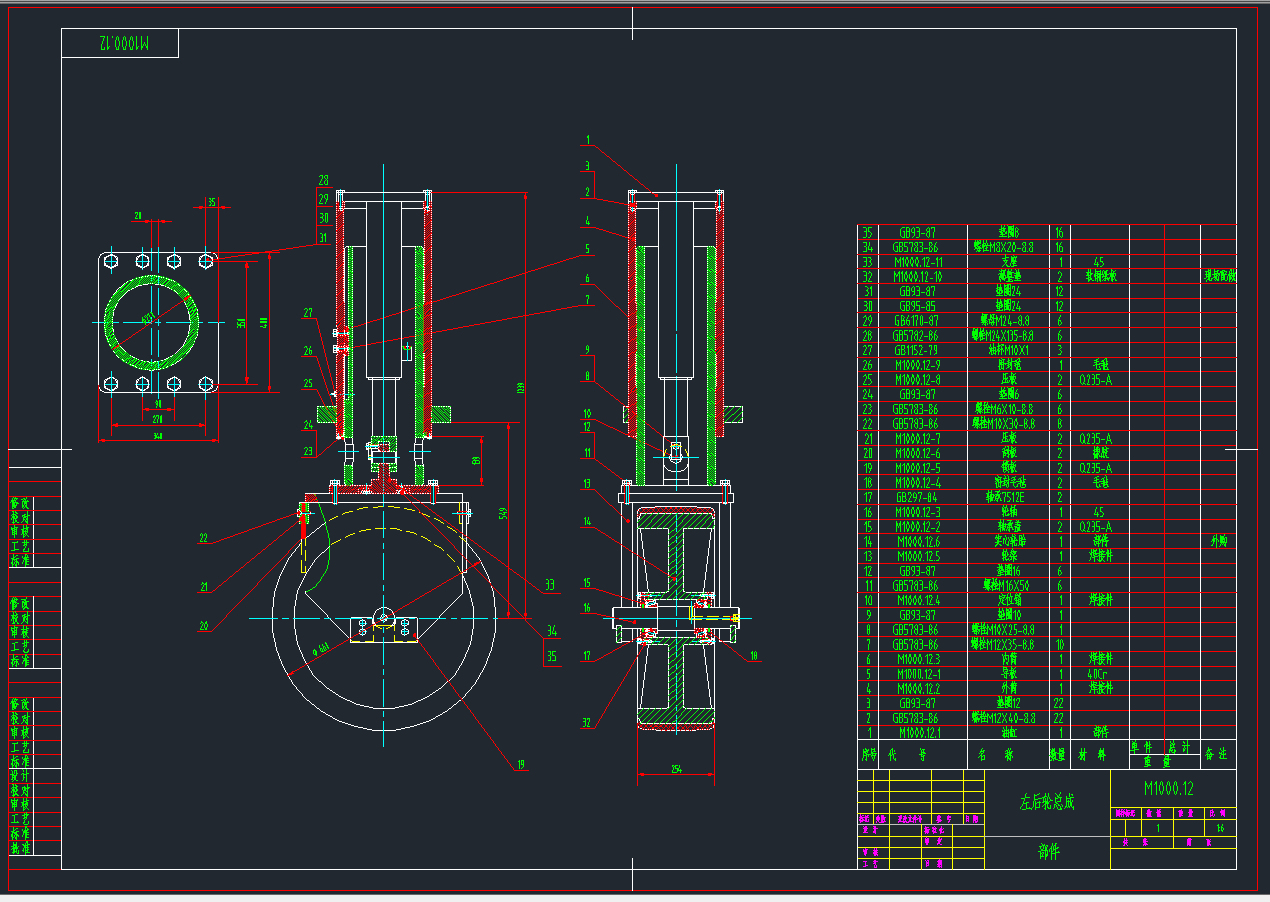Click the 螺栓M12X40-8.8 name cell
The height and width of the screenshot is (902, 1270).
[1004, 718]
